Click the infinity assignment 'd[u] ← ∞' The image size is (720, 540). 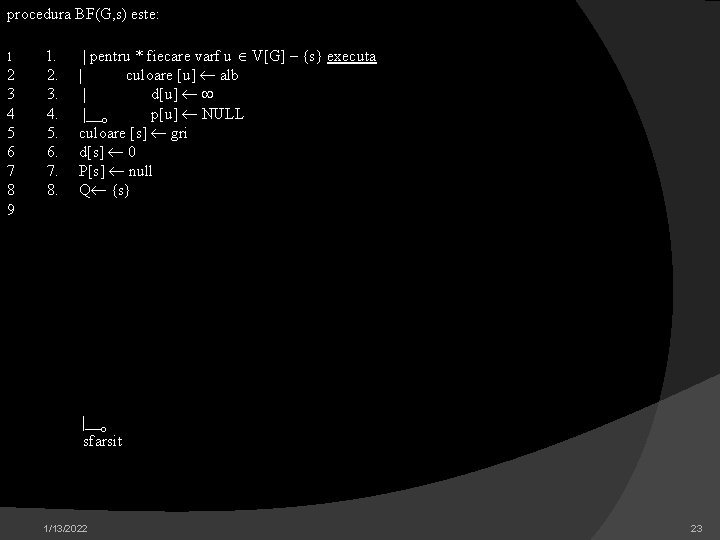182,95
